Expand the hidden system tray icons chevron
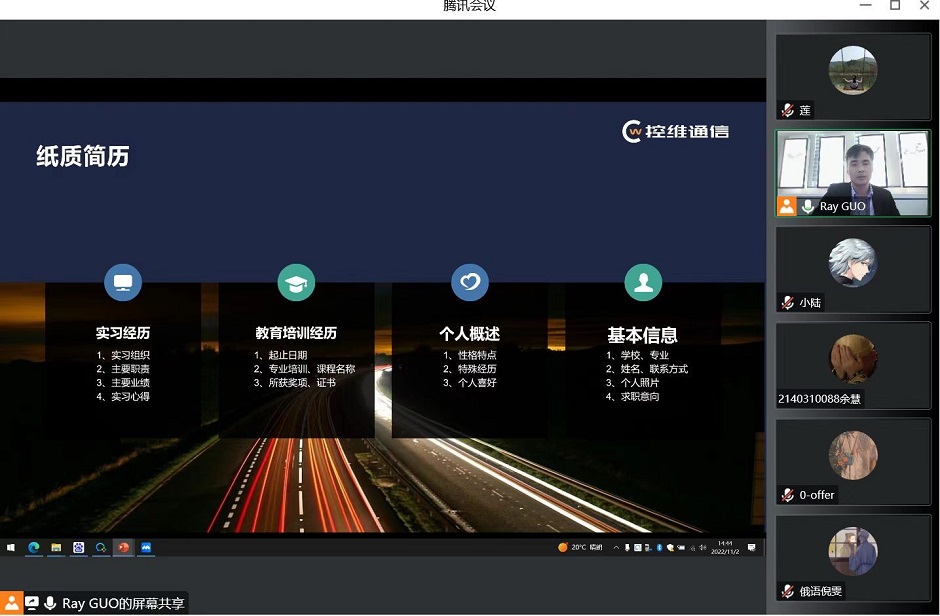The height and width of the screenshot is (616, 940). [x=616, y=547]
